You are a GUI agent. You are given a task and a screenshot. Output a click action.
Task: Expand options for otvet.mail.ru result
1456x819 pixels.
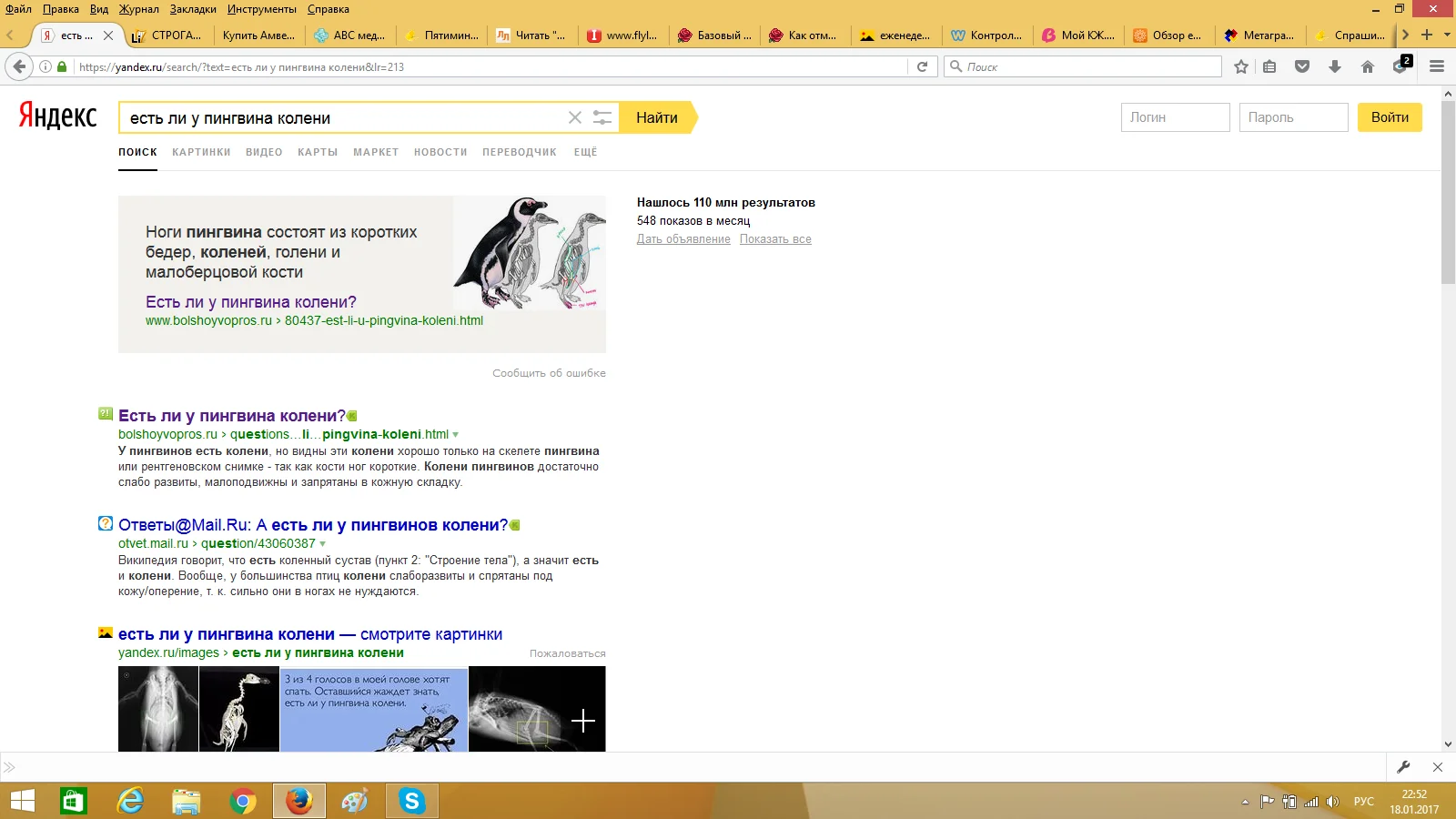[322, 544]
